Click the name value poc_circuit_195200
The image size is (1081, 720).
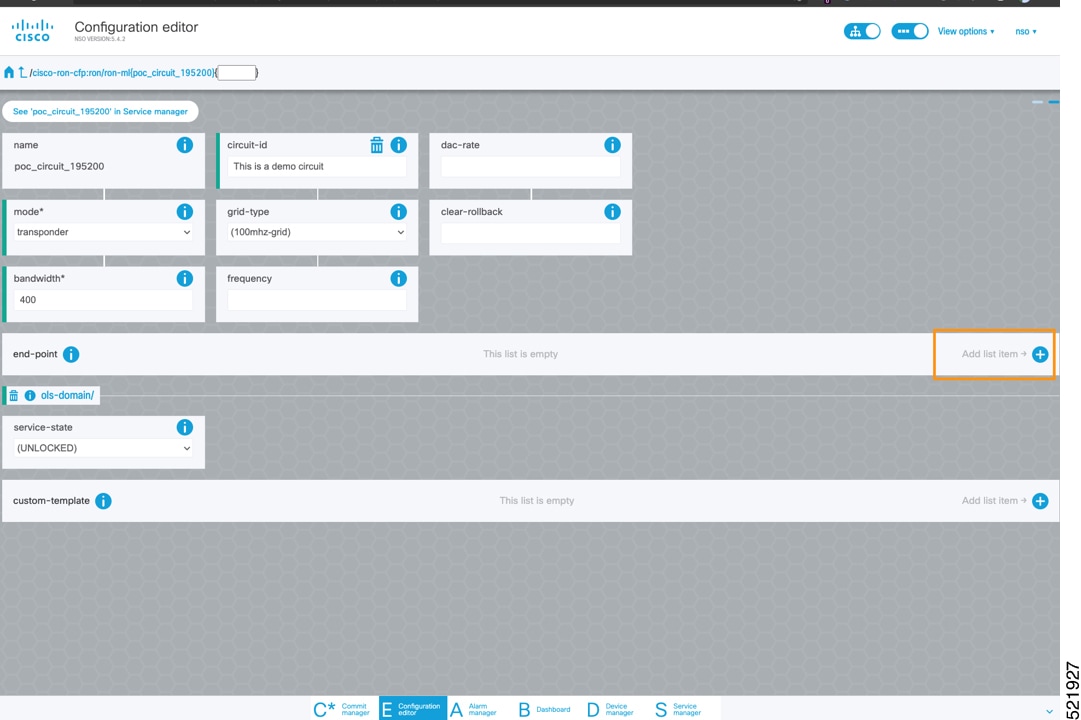tap(59, 166)
